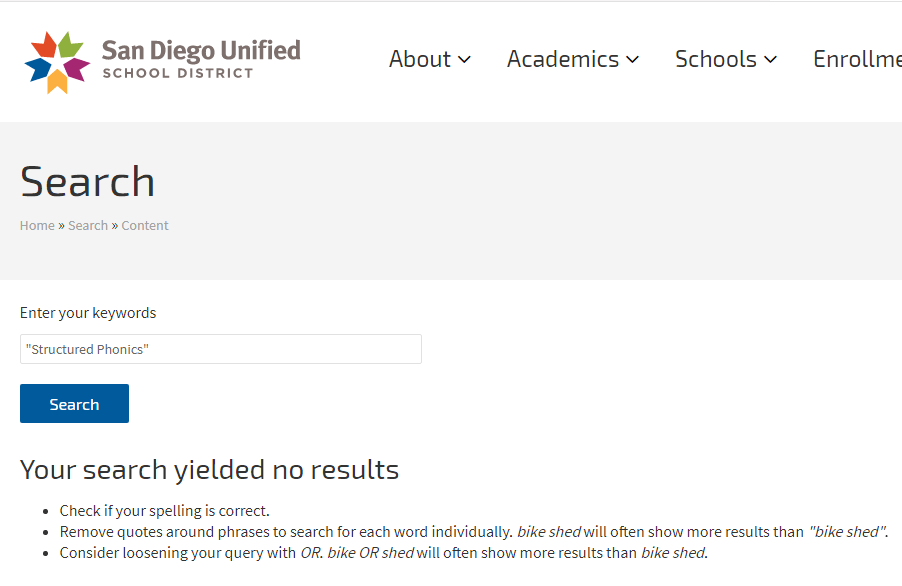Click the large Search page heading
902x586 pixels.
point(88,182)
